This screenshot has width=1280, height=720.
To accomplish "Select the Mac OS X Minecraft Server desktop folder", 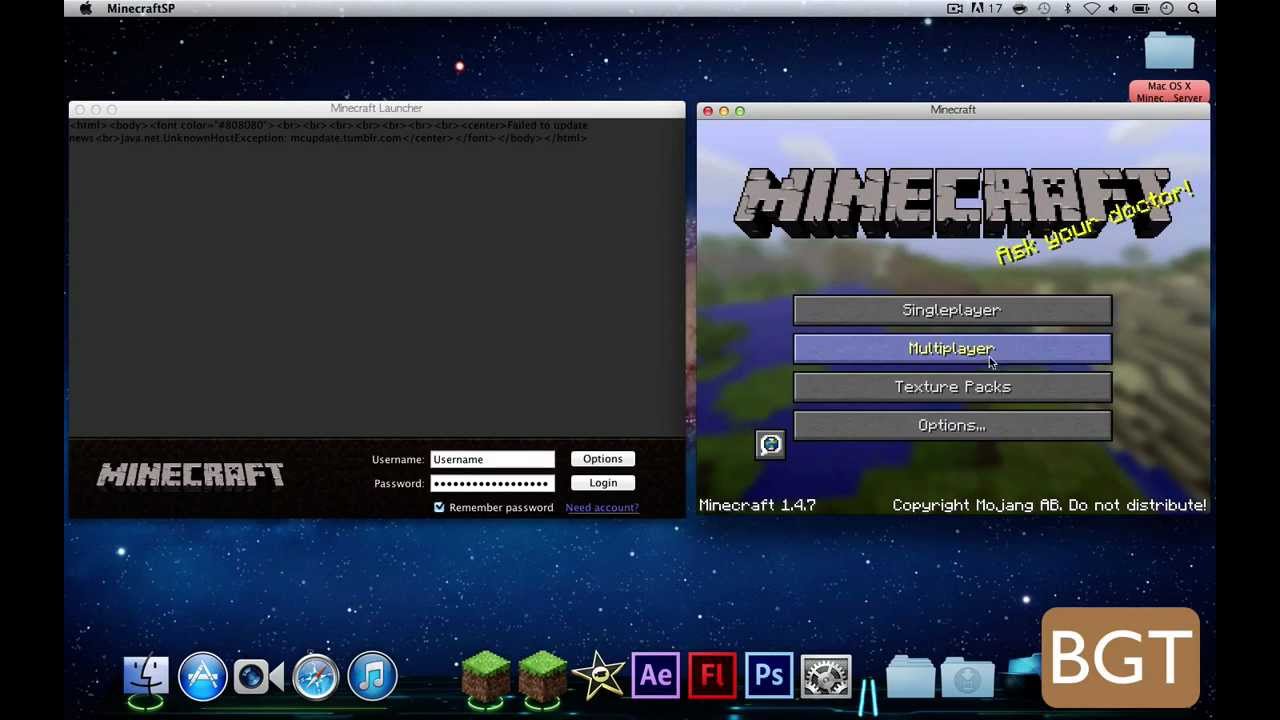I will [1169, 66].
